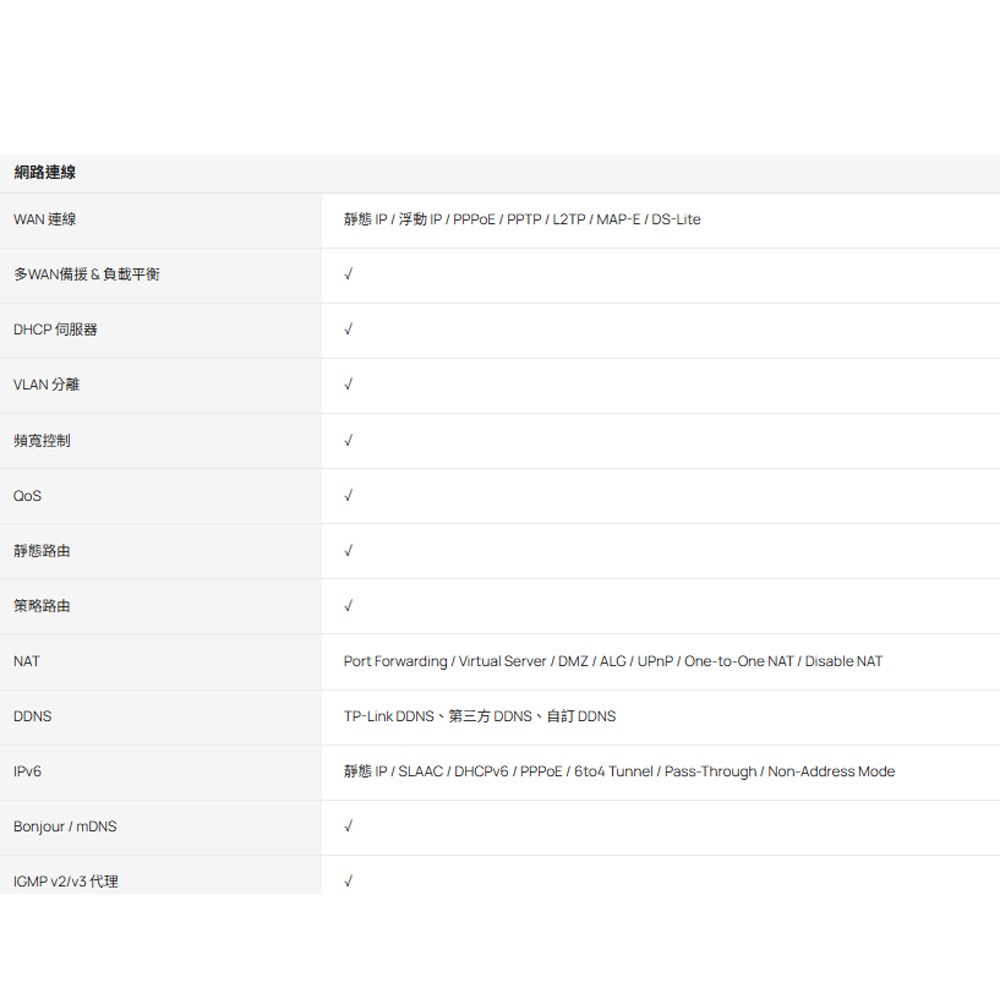Click the 策略路由 label
The height and width of the screenshot is (1000, 1000).
(x=42, y=606)
